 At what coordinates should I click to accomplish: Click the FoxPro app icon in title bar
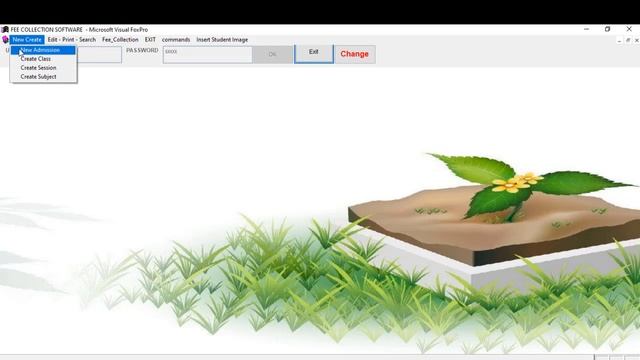point(5,29)
